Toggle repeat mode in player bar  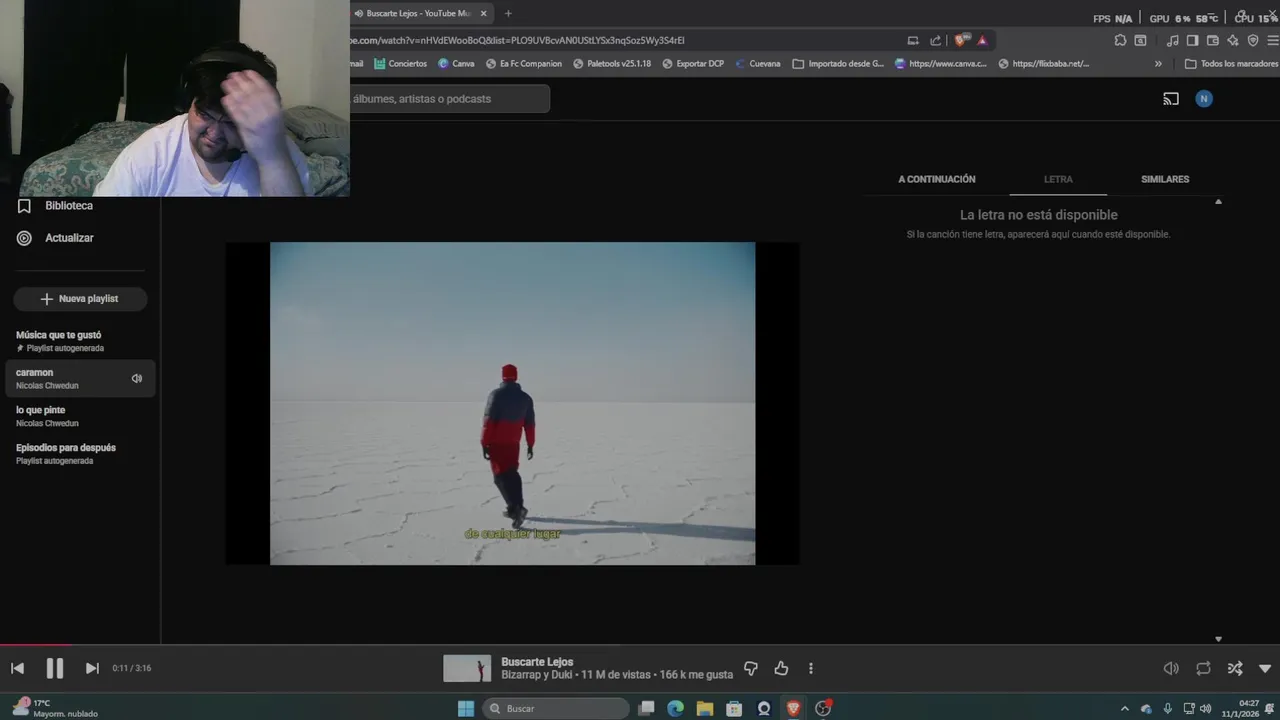click(1203, 668)
